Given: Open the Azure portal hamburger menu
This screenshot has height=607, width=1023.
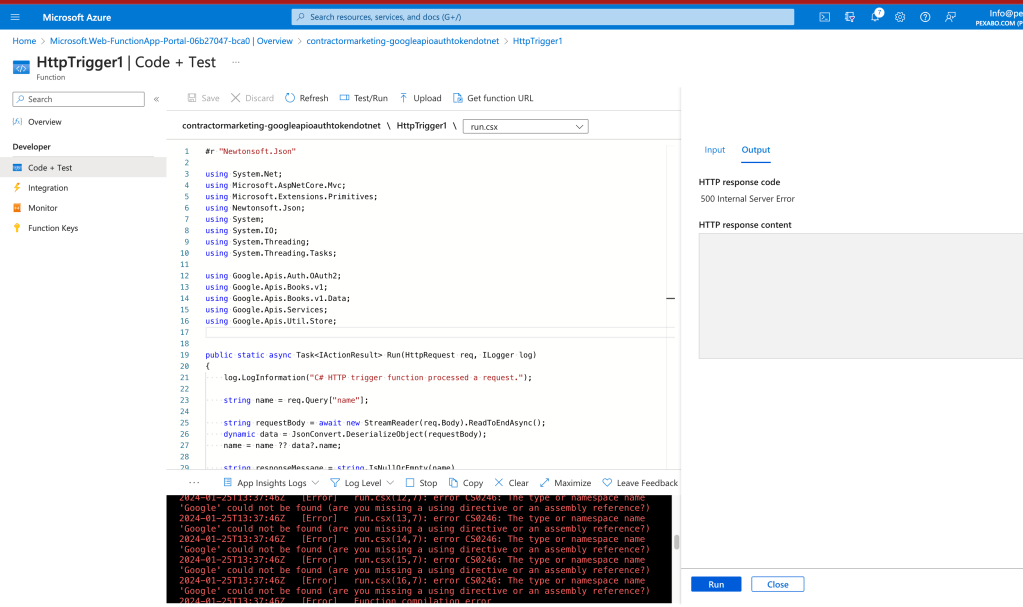Looking at the screenshot, I should coord(15,17).
